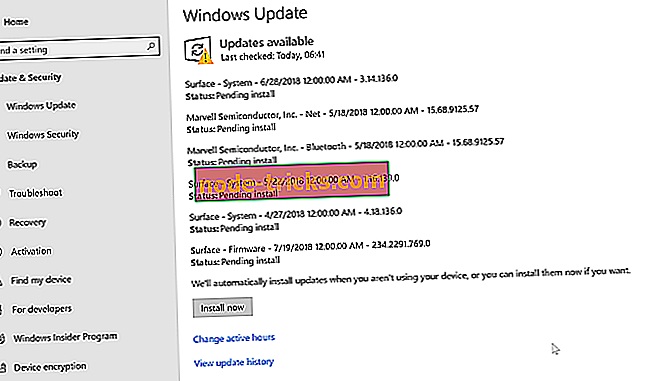The image size is (645, 381).
Task: Open Change active hours link
Action: [234, 338]
